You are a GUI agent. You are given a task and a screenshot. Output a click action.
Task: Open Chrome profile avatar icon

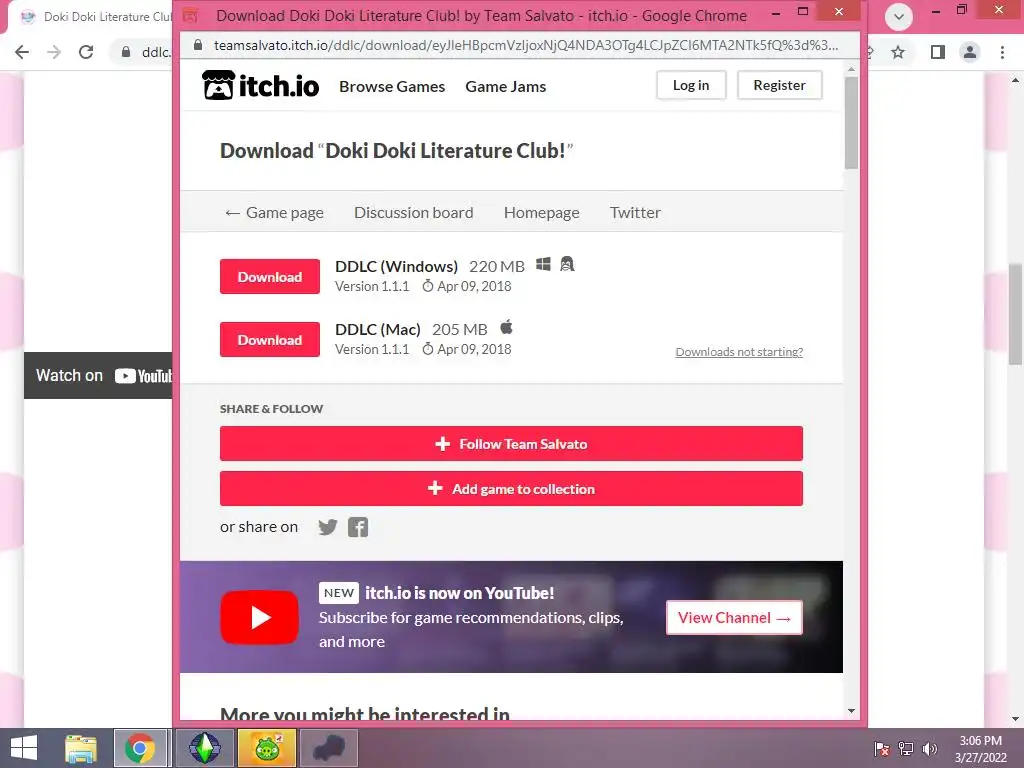tap(970, 52)
